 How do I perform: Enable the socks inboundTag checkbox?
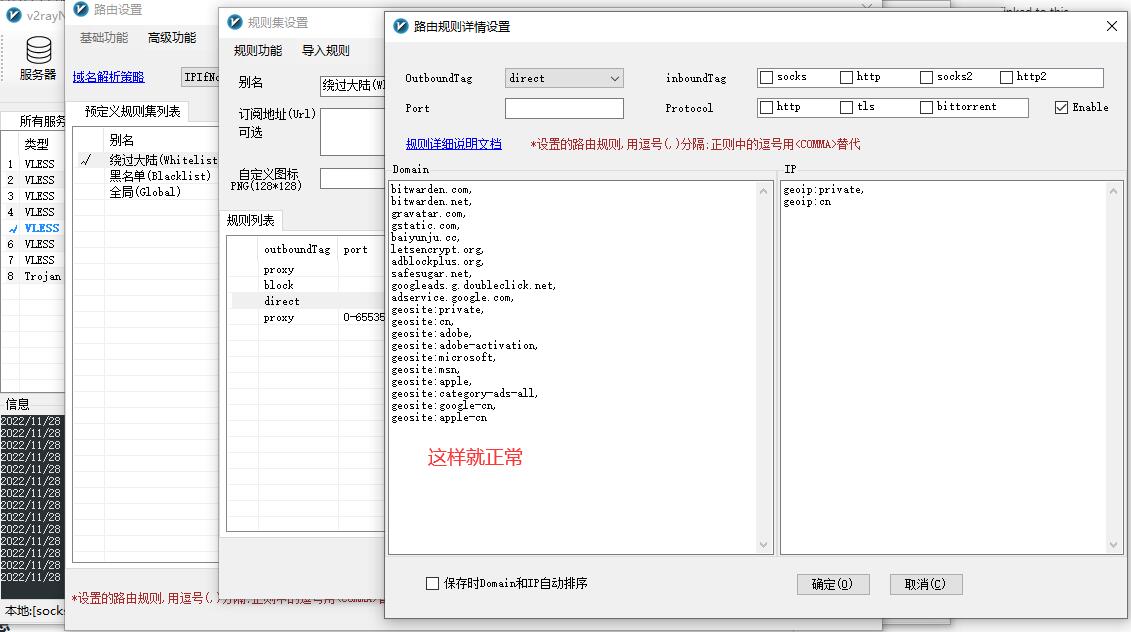(x=768, y=76)
